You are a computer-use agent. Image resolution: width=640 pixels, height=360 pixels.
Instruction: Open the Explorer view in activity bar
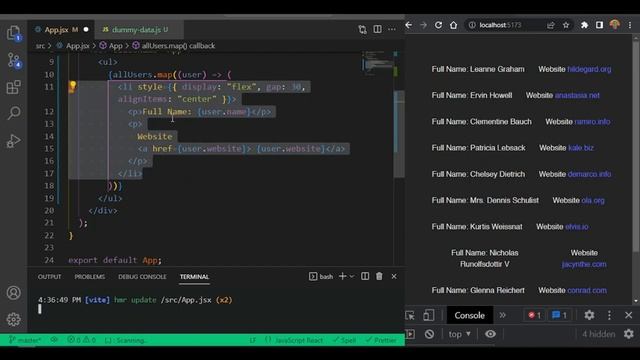(x=13, y=33)
